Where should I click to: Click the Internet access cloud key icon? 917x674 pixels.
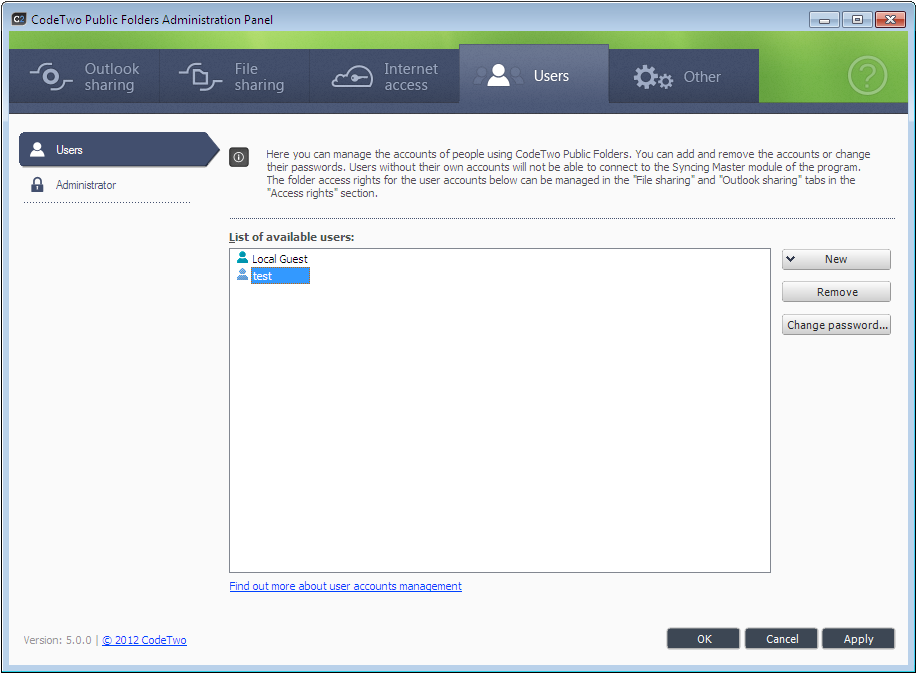pyautogui.click(x=352, y=77)
